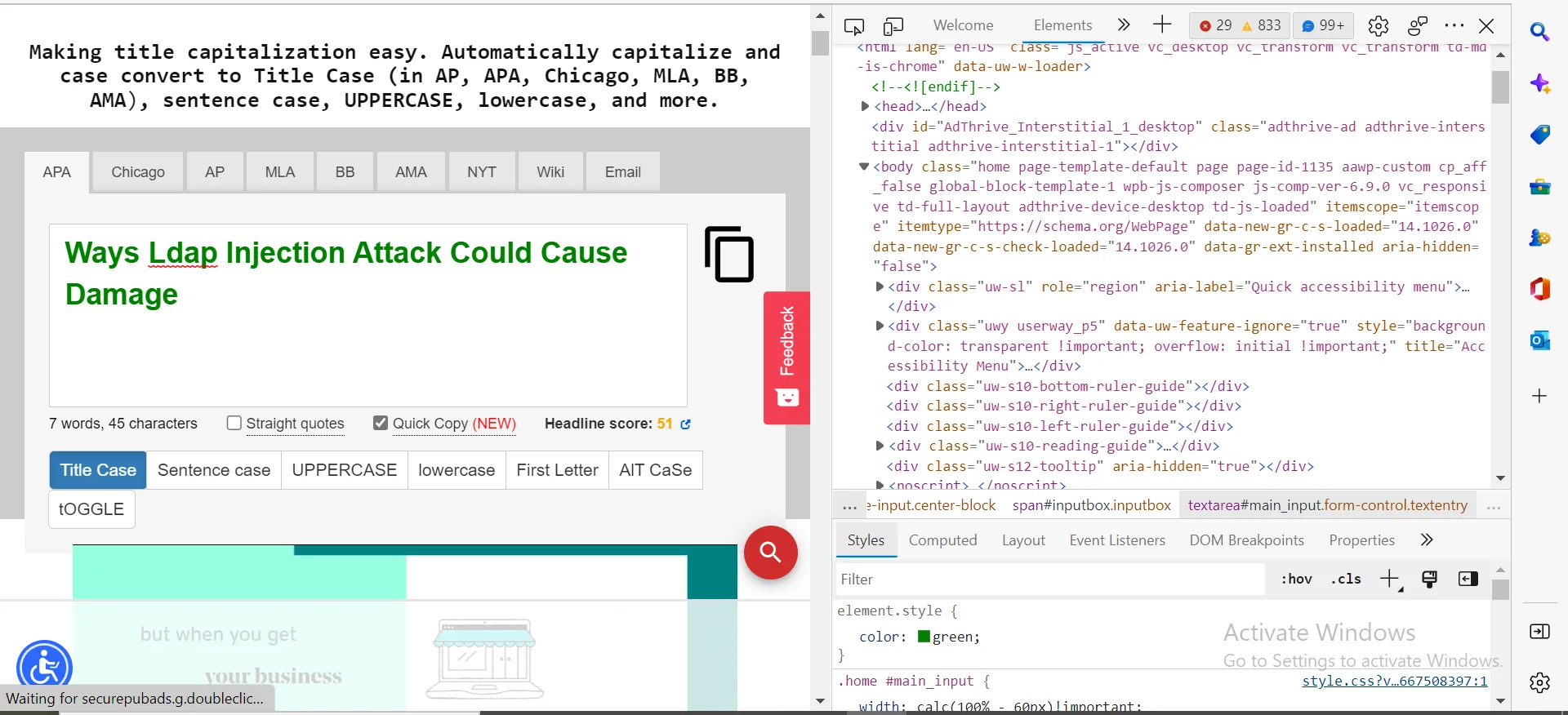Click the title text input area
1568x715 pixels.
tap(368, 315)
